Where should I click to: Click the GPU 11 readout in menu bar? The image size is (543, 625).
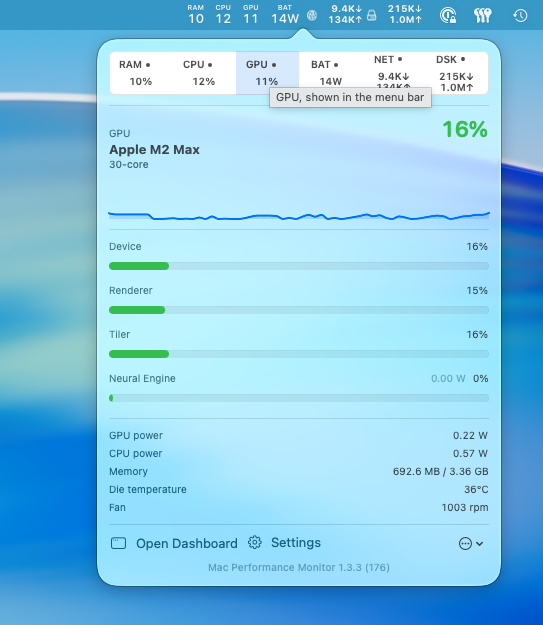click(x=250, y=15)
